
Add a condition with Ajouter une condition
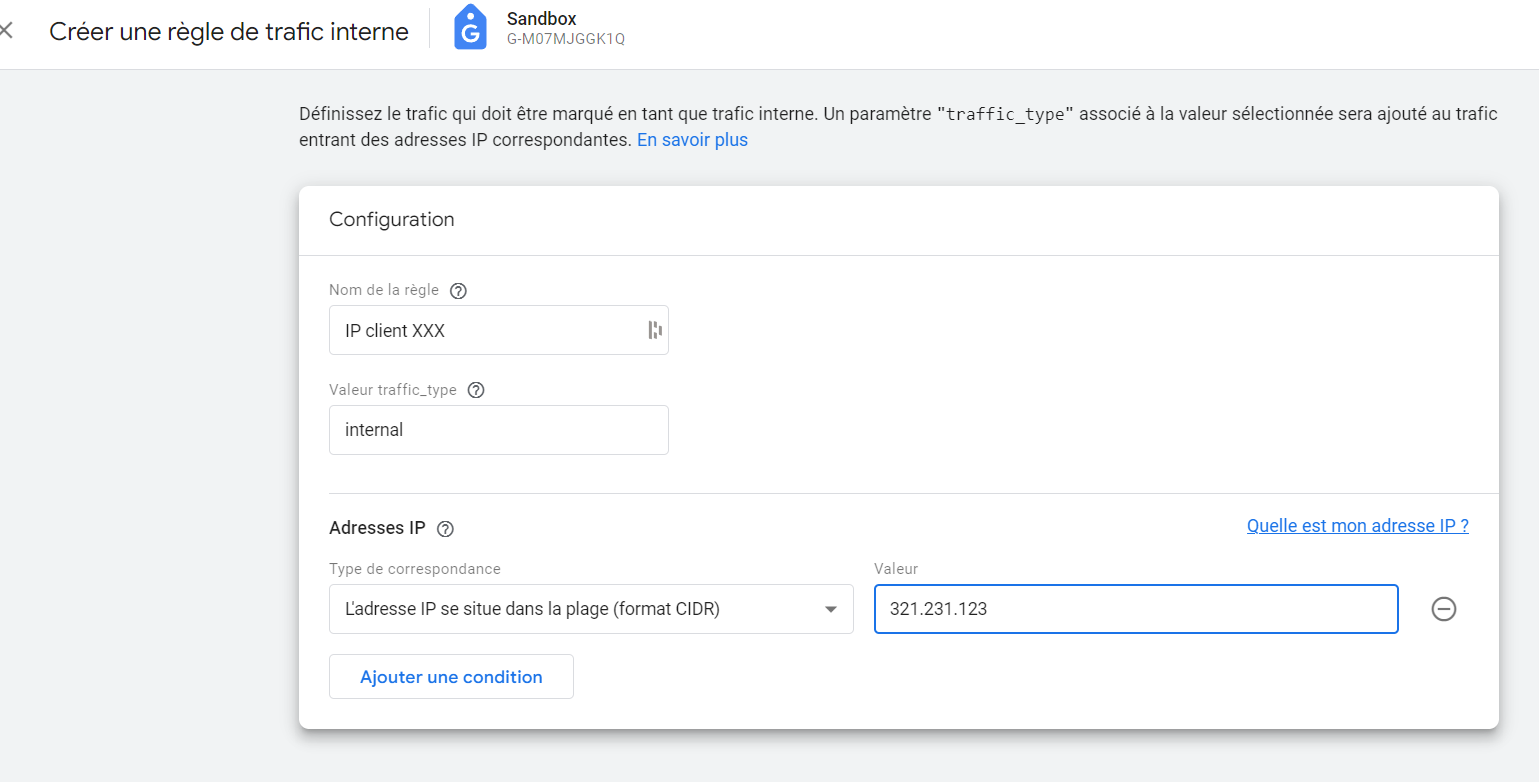451,677
